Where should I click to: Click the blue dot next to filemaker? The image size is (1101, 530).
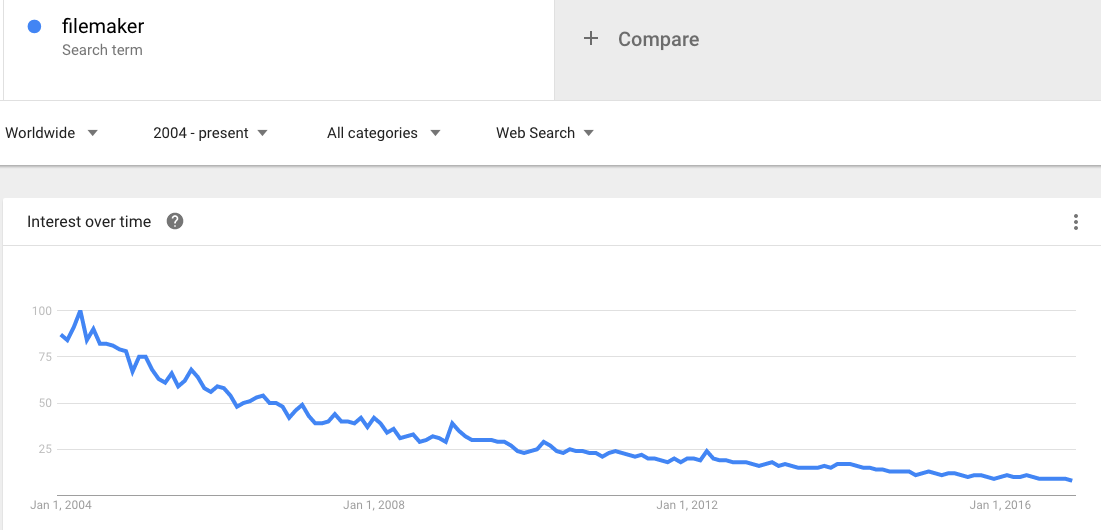pyautogui.click(x=34, y=27)
